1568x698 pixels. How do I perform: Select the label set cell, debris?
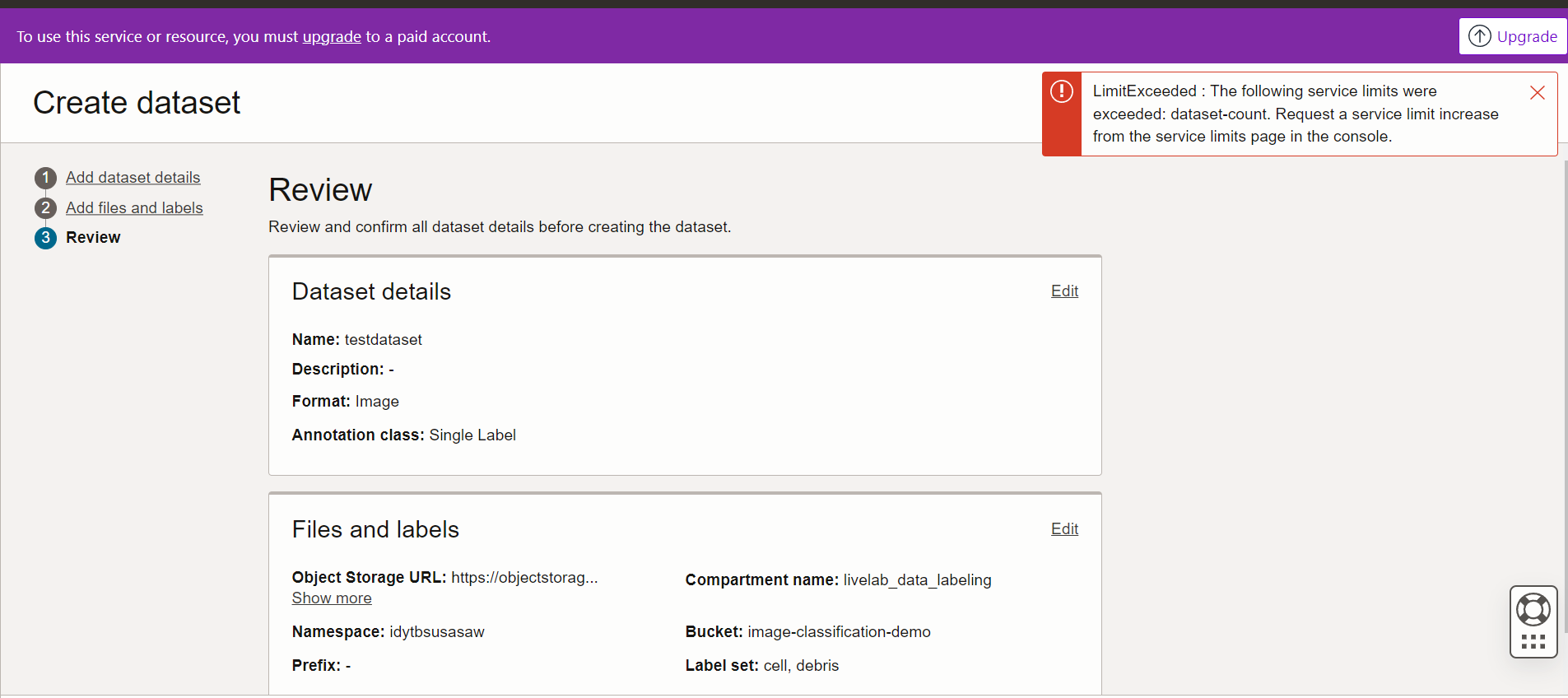point(801,665)
